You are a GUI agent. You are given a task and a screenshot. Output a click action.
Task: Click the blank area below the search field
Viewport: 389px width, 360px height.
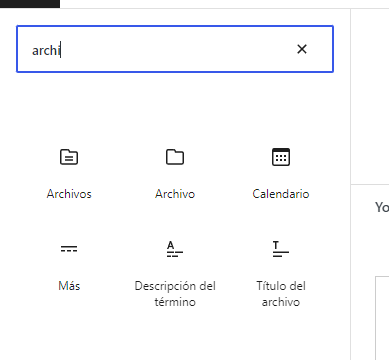click(175, 107)
